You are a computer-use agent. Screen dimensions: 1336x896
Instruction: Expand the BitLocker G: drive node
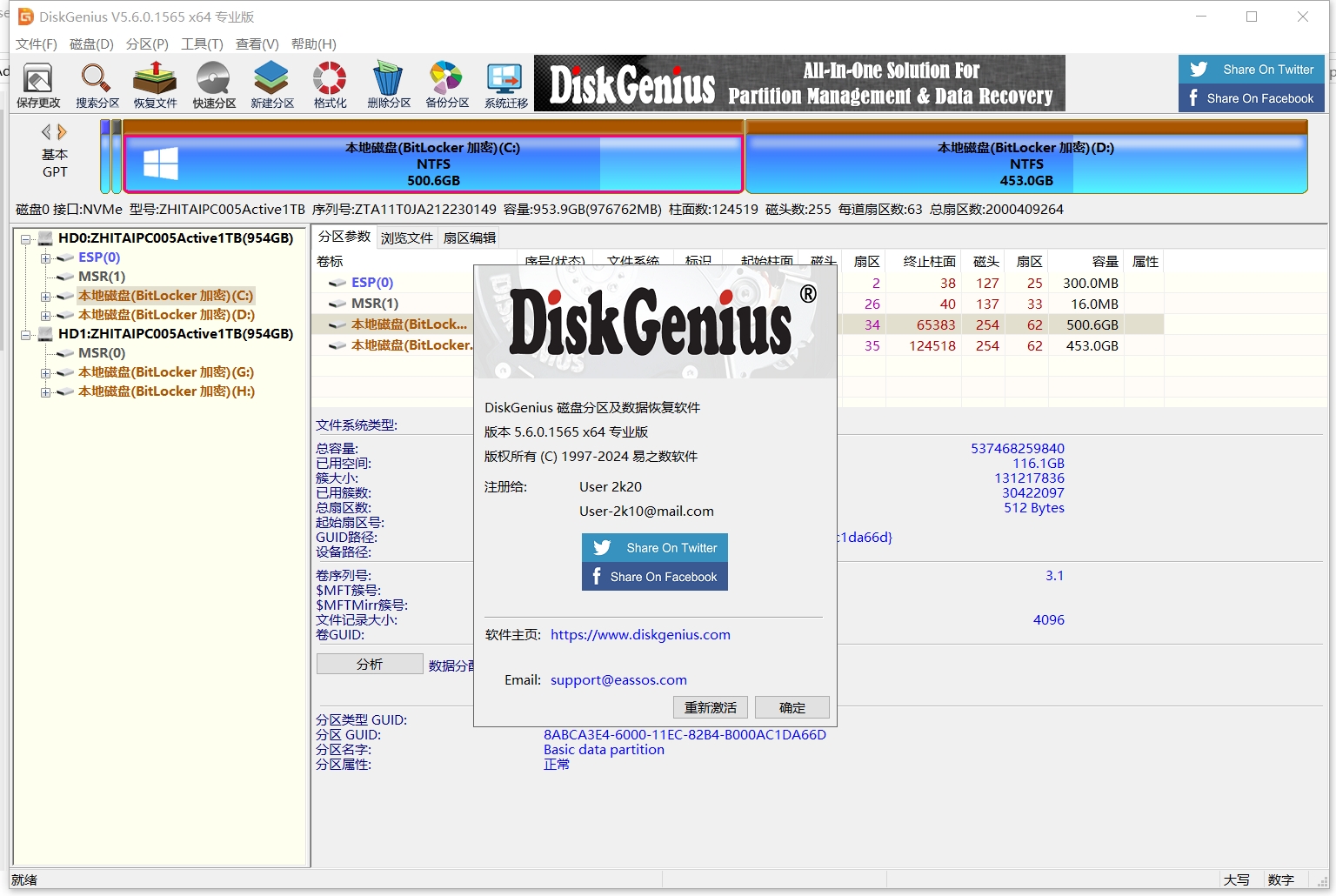[x=44, y=372]
